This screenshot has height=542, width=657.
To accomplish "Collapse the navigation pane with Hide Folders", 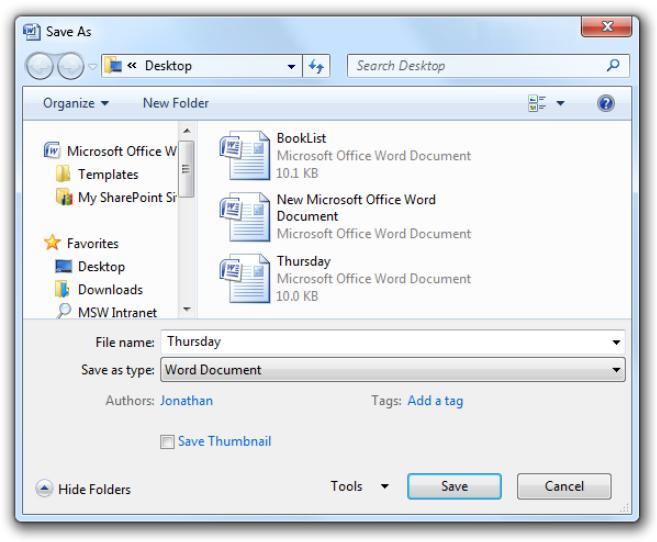I will click(x=83, y=489).
